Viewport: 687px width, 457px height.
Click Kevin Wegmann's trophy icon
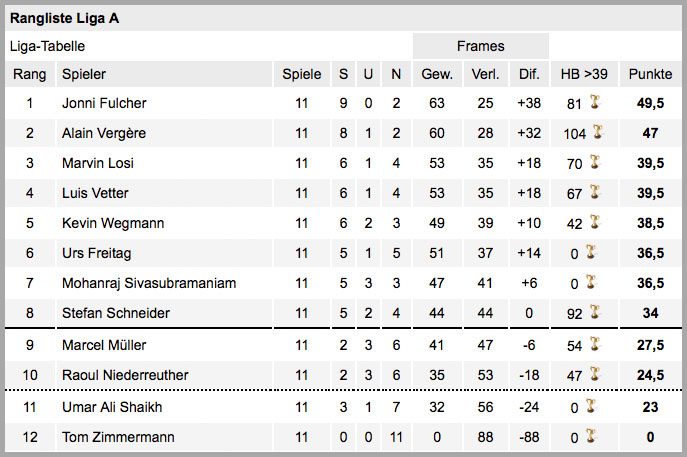(x=595, y=222)
